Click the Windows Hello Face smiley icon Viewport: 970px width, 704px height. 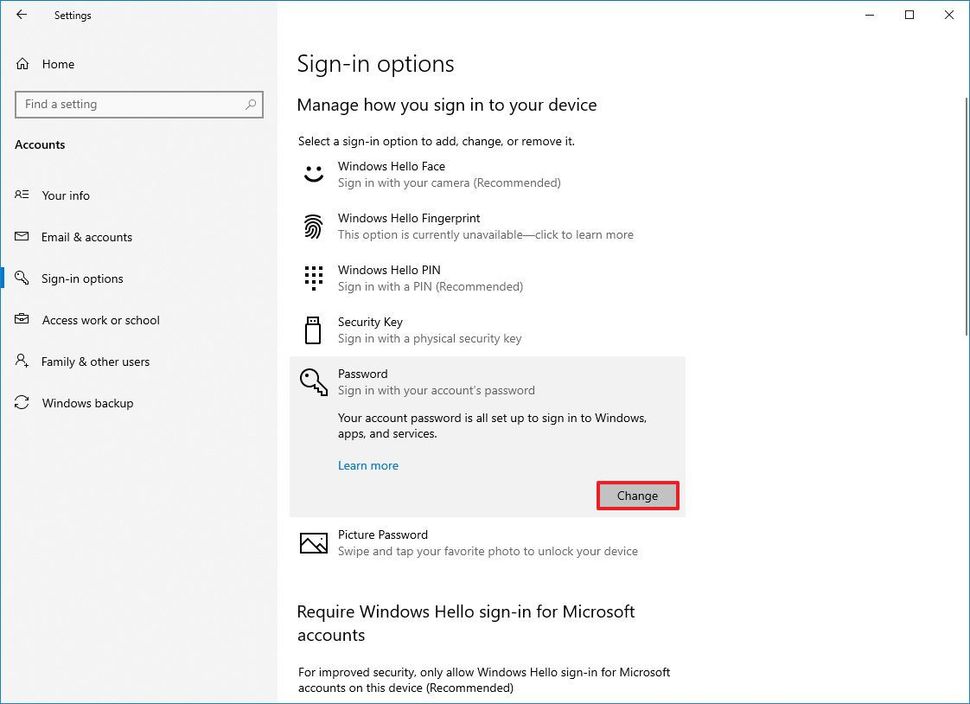click(314, 174)
